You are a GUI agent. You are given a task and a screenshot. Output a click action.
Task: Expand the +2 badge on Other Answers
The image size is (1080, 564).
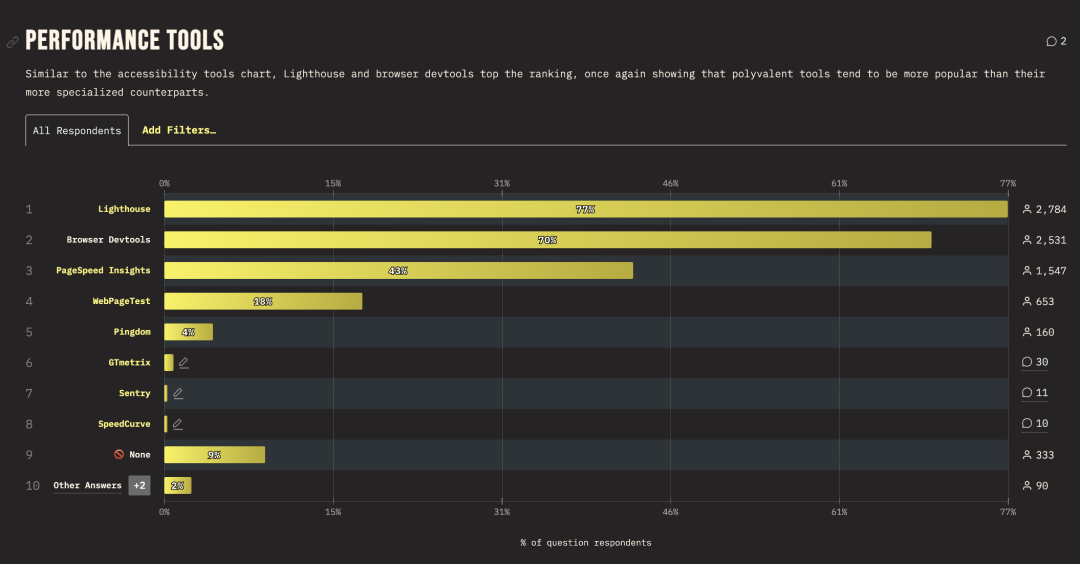tap(139, 485)
